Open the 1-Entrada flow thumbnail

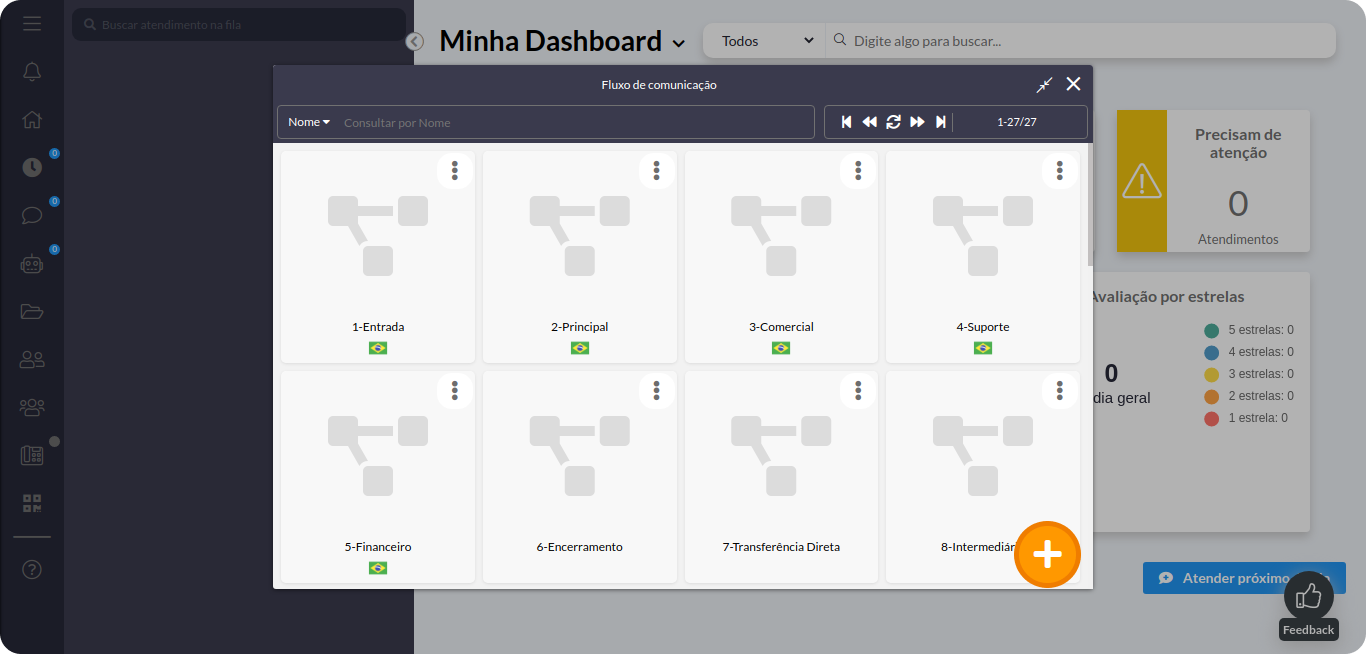pyautogui.click(x=378, y=236)
